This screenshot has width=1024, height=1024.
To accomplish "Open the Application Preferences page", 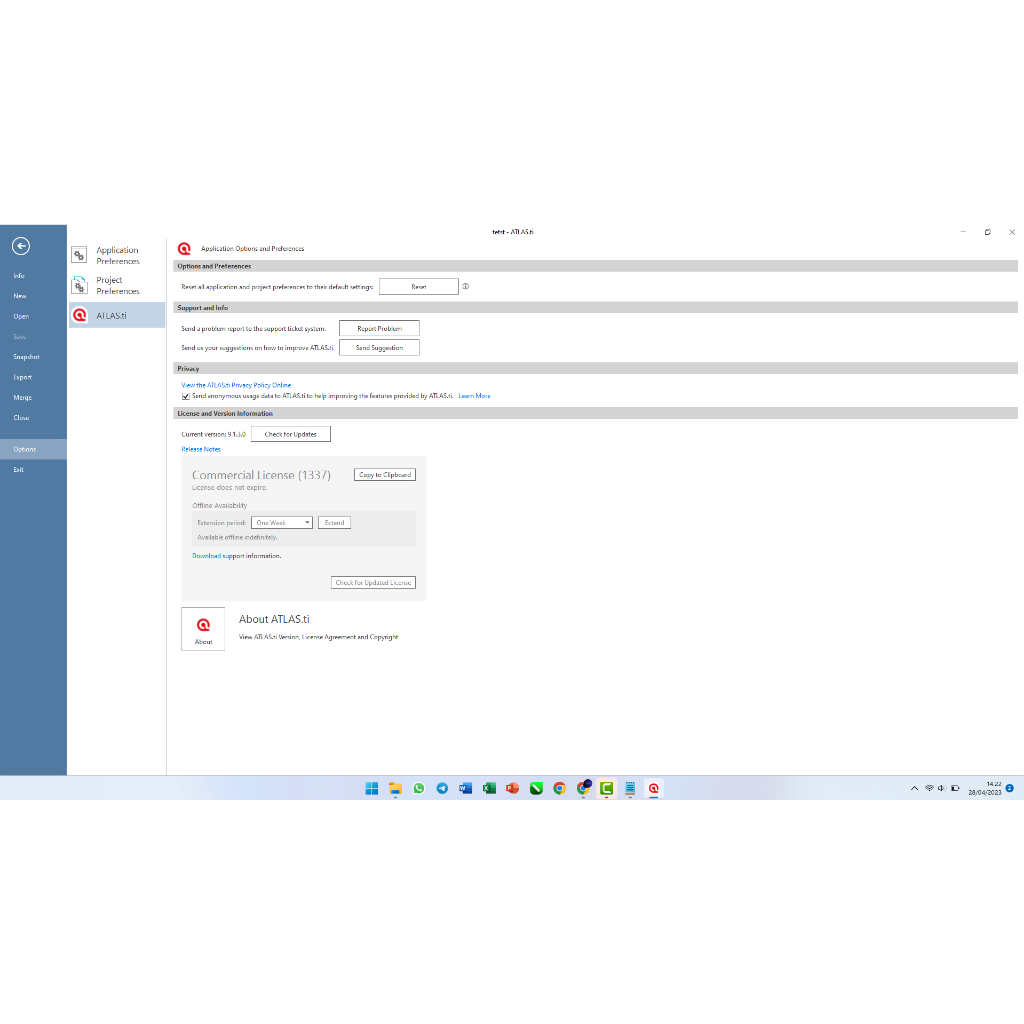I will [x=116, y=256].
